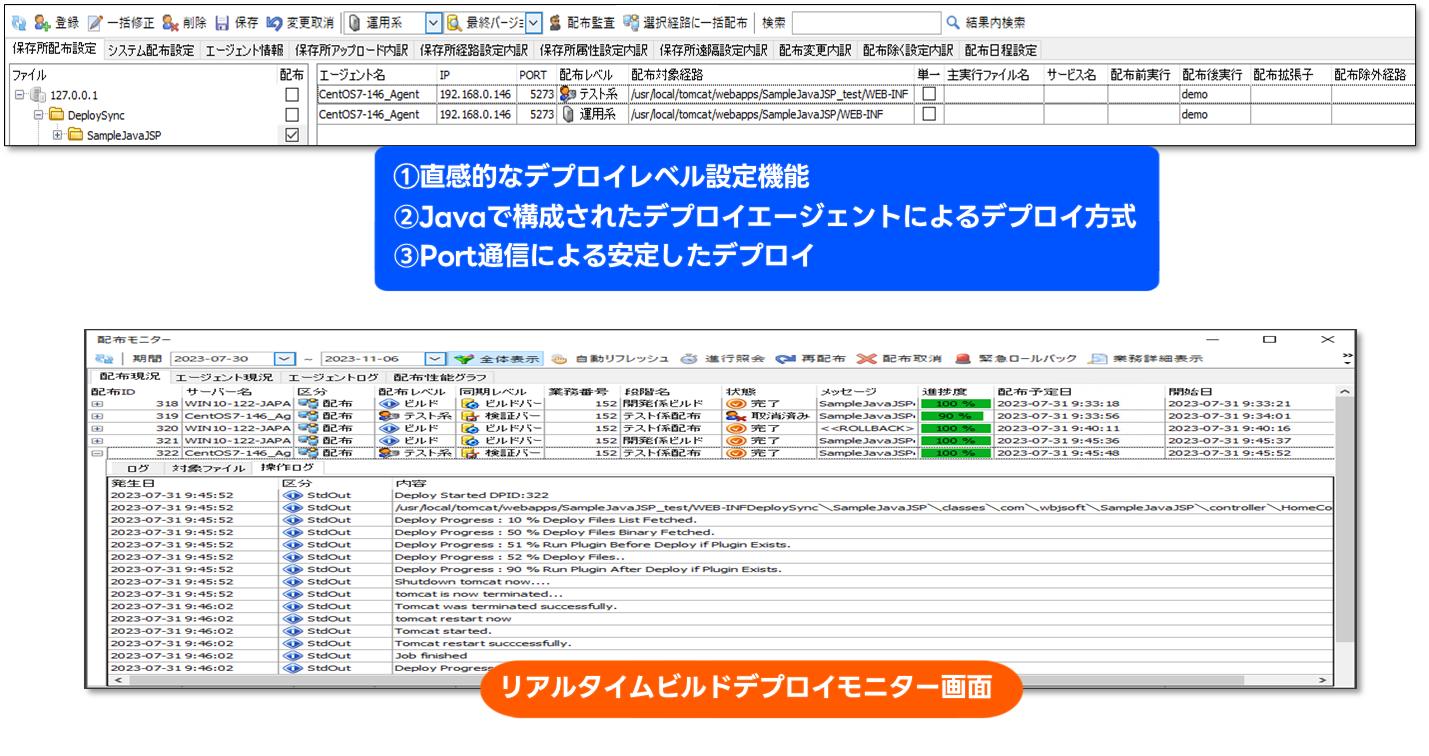Viewport: 1429px width, 756px height.
Task: Switch to the システム配布設定 tab
Action: tap(151, 50)
